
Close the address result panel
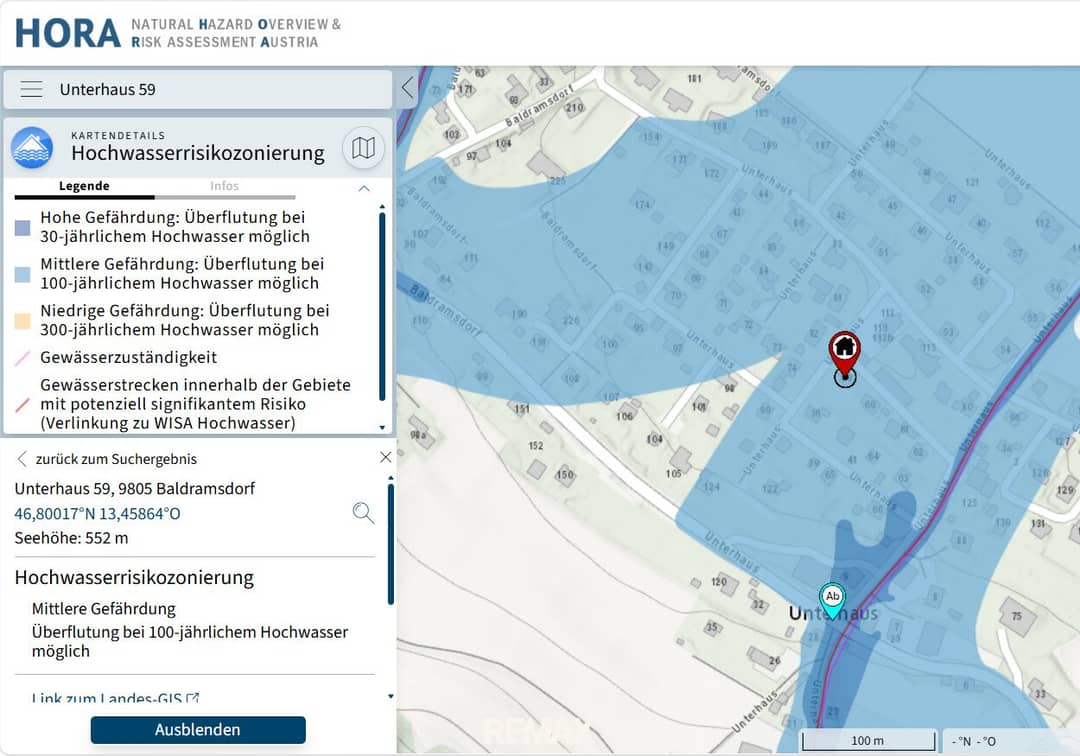[386, 457]
